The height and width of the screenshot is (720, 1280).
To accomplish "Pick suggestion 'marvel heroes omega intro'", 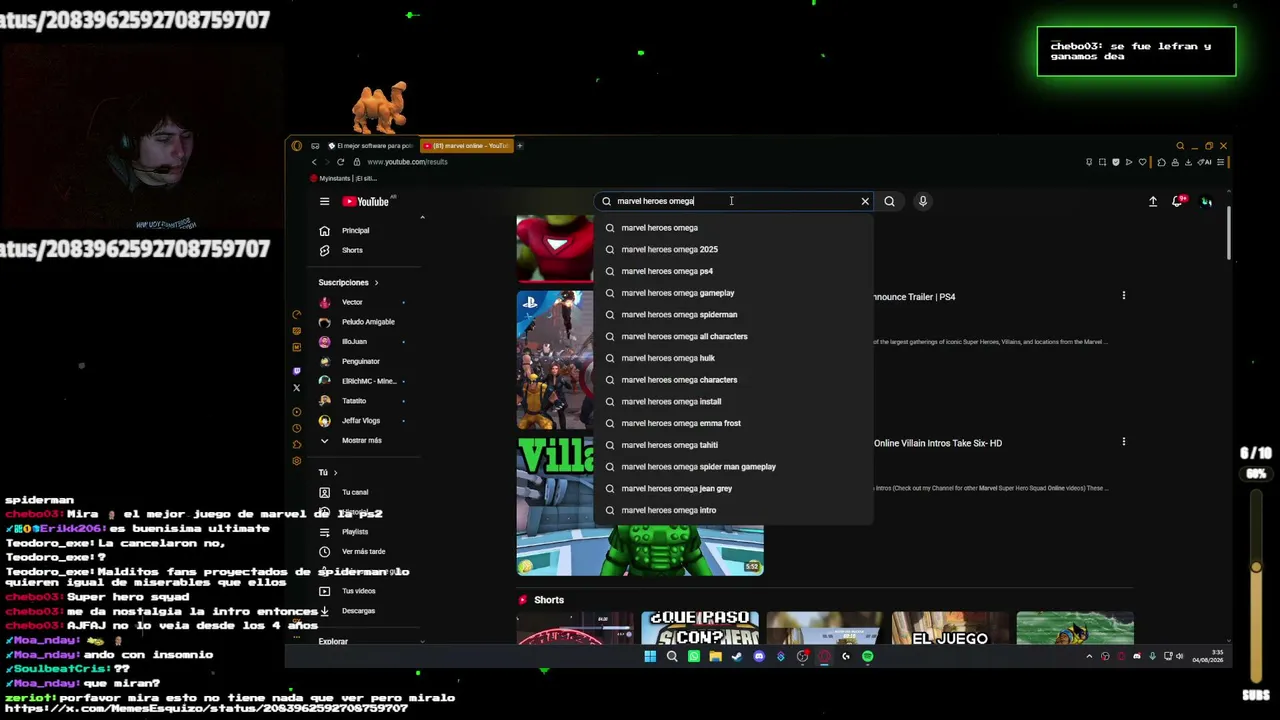I will [733, 510].
